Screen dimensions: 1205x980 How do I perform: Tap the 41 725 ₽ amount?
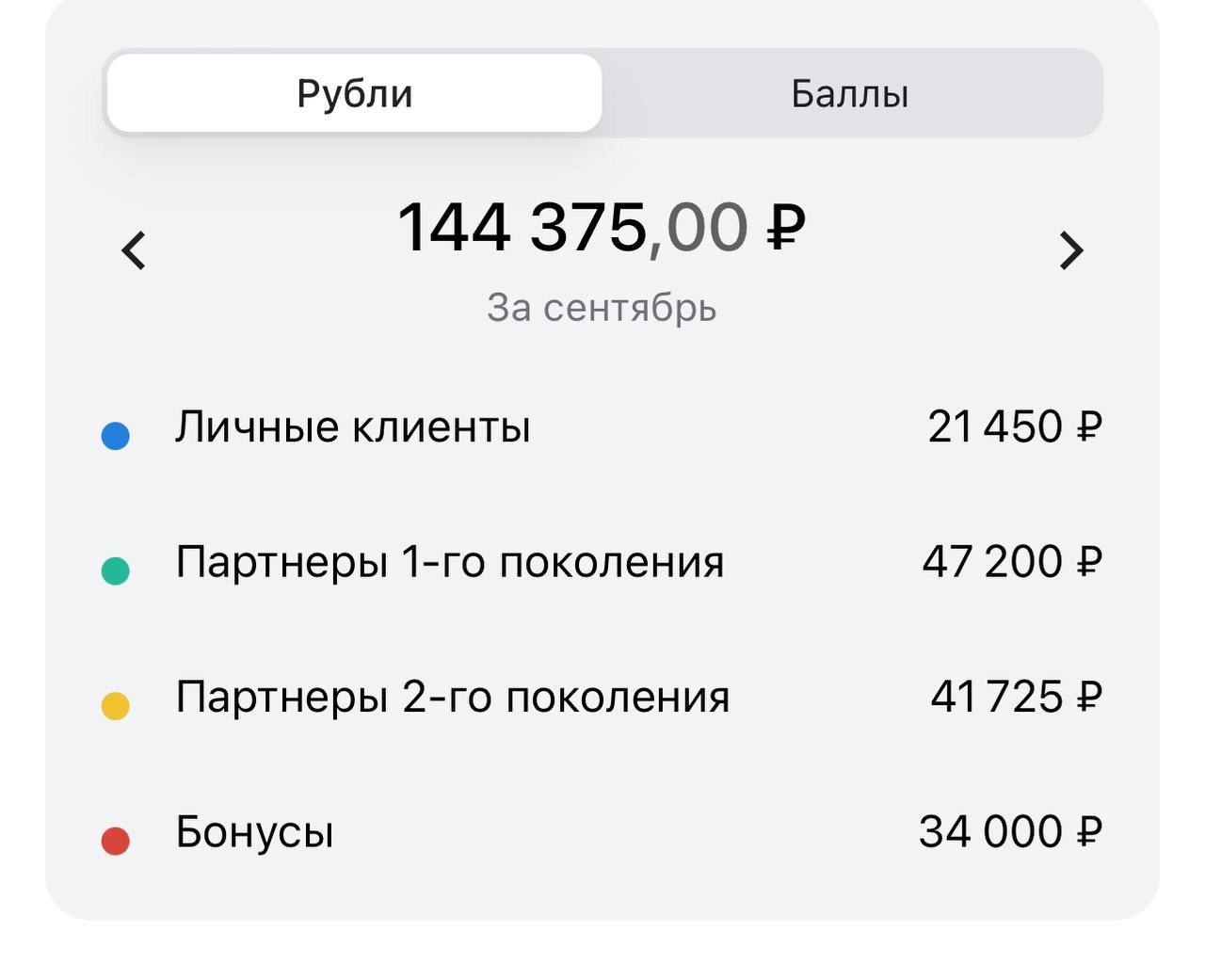coord(1016,697)
